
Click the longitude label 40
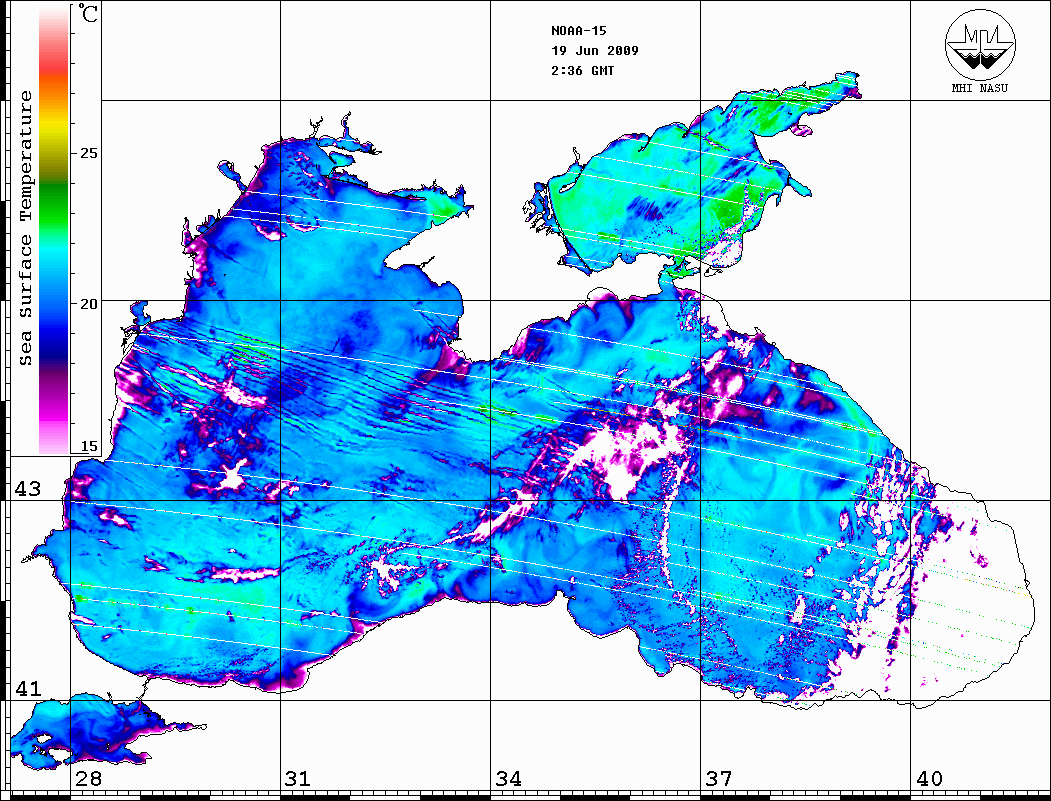click(929, 778)
